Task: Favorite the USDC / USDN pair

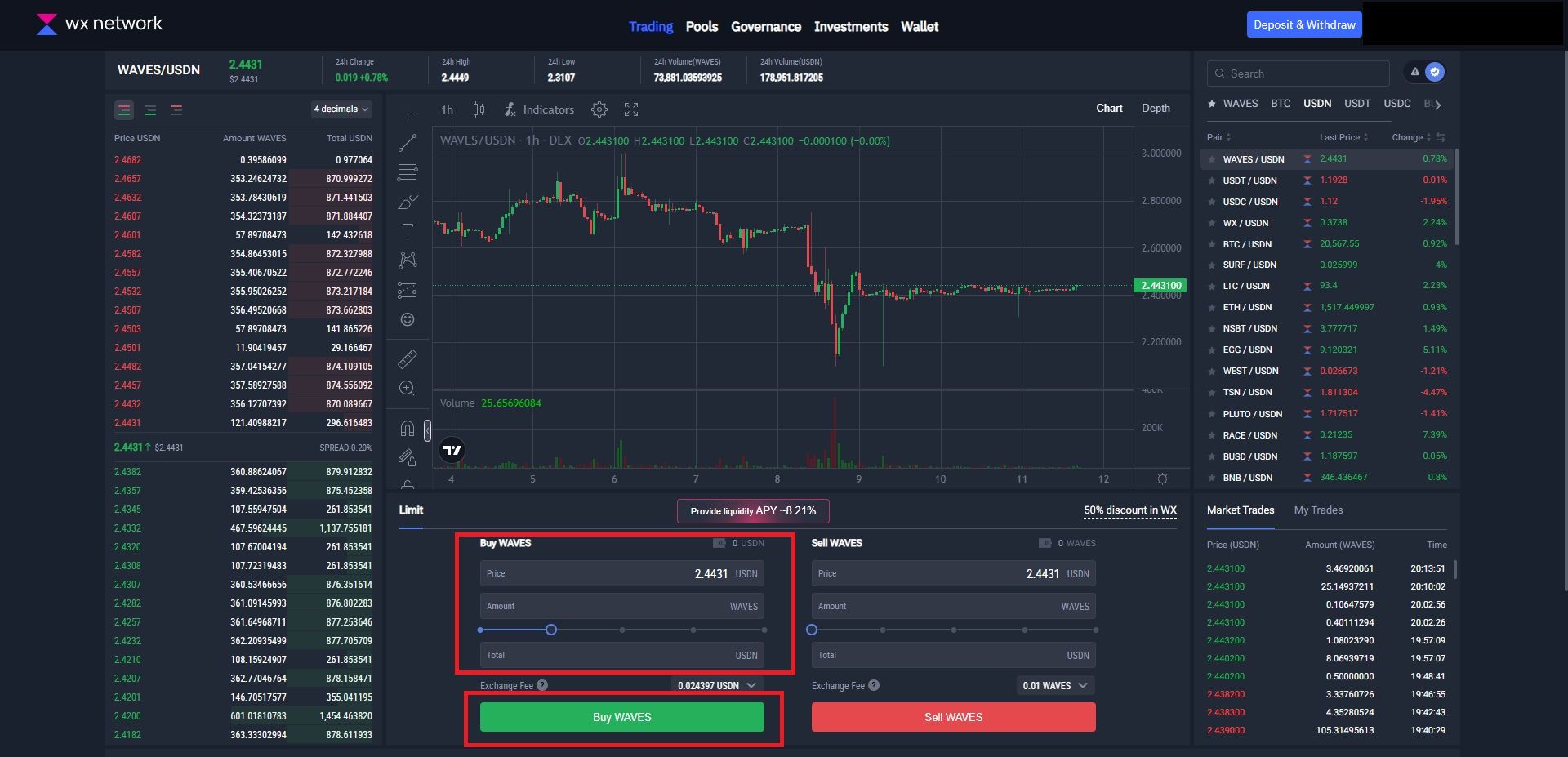Action: pos(1213,202)
